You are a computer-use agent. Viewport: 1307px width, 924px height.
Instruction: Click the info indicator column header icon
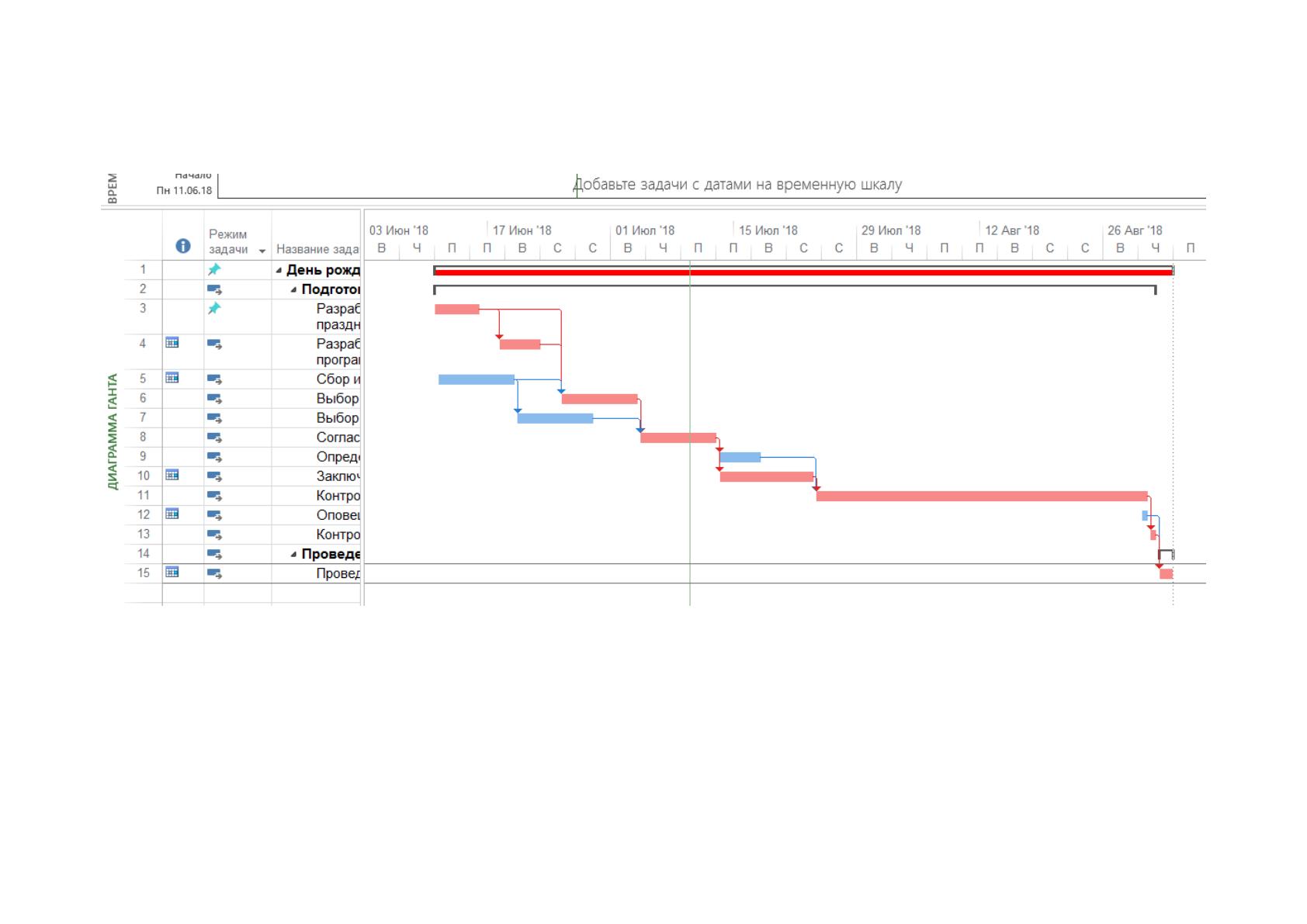coord(183,246)
